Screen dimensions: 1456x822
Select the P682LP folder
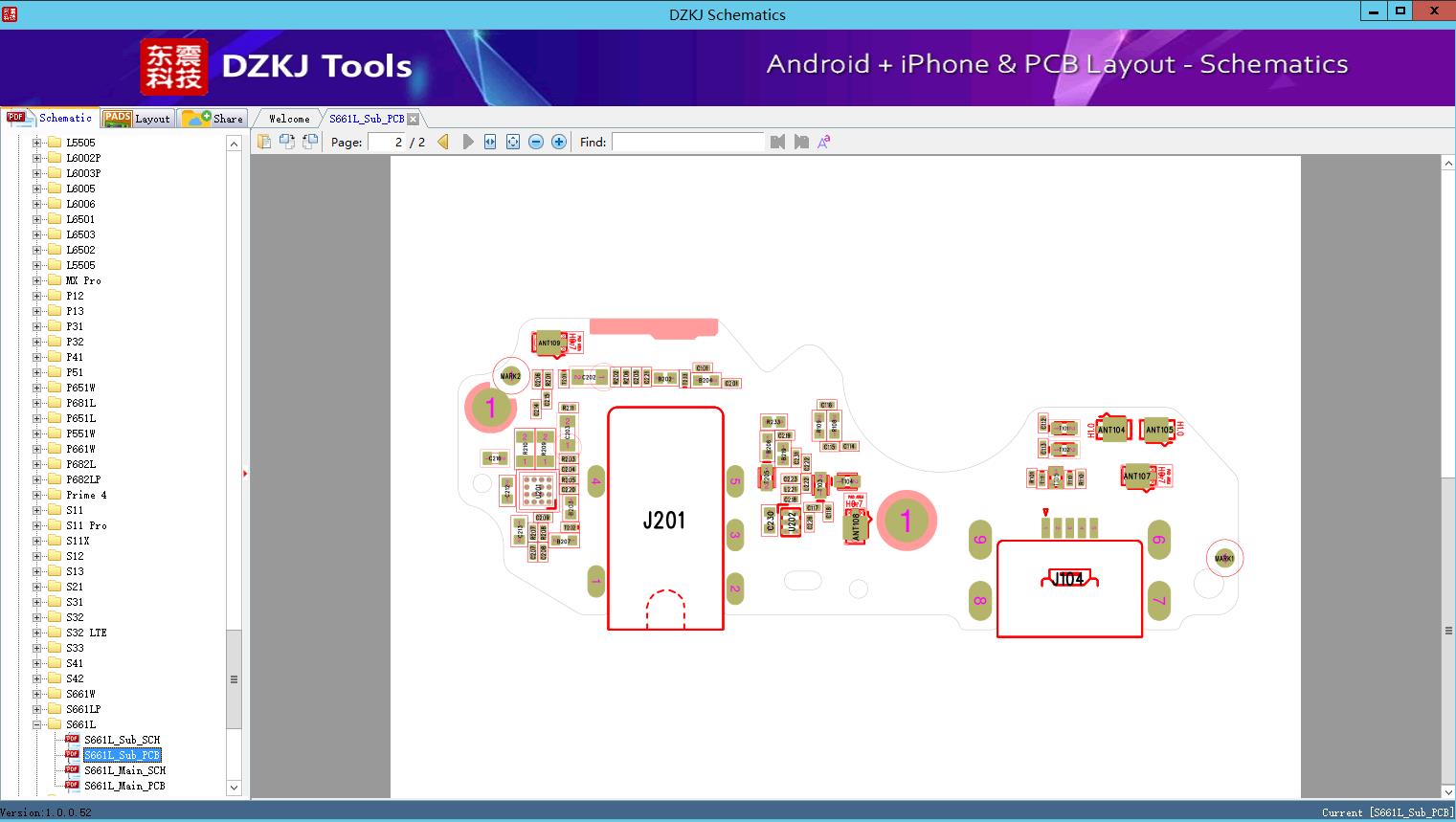click(x=83, y=479)
